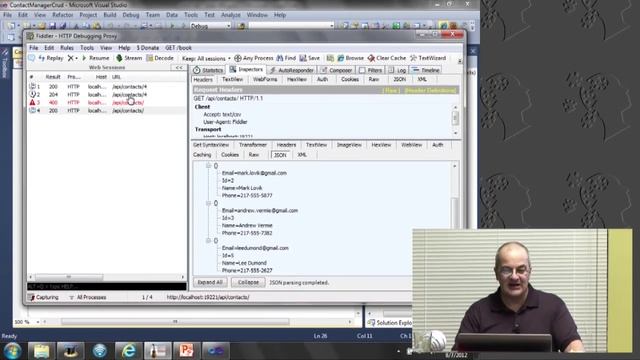The height and width of the screenshot is (360, 640).
Task: Collapse the Web Sessions panel with << button
Action: [x=179, y=68]
